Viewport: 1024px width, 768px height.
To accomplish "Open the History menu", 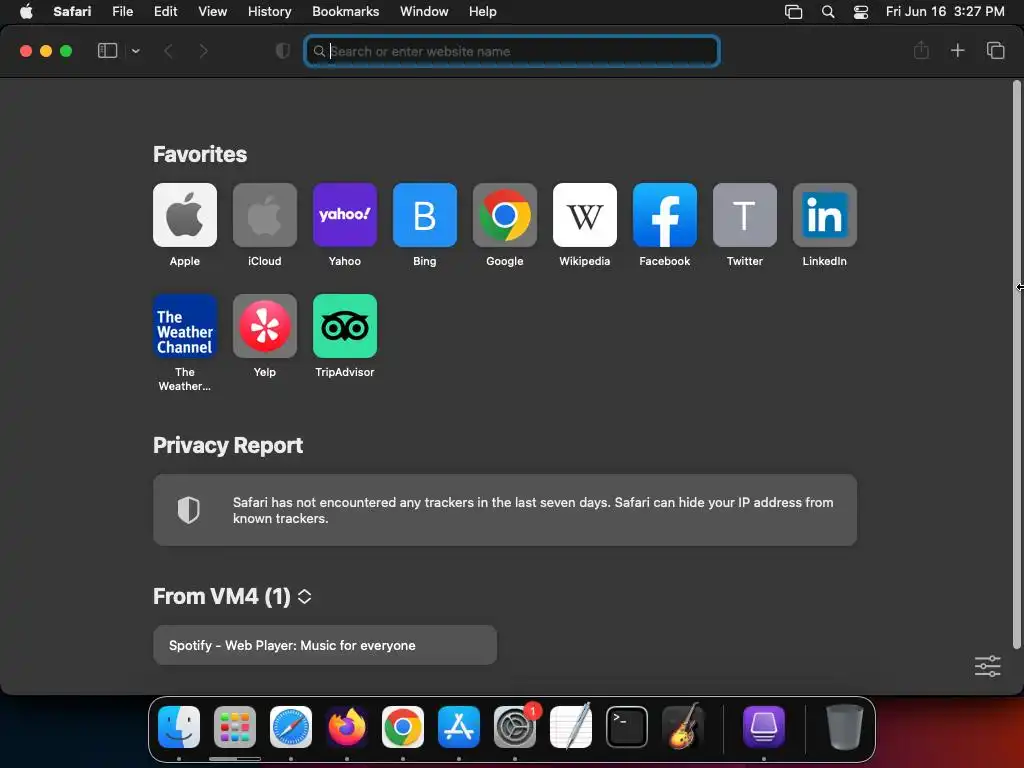I will click(x=269, y=11).
